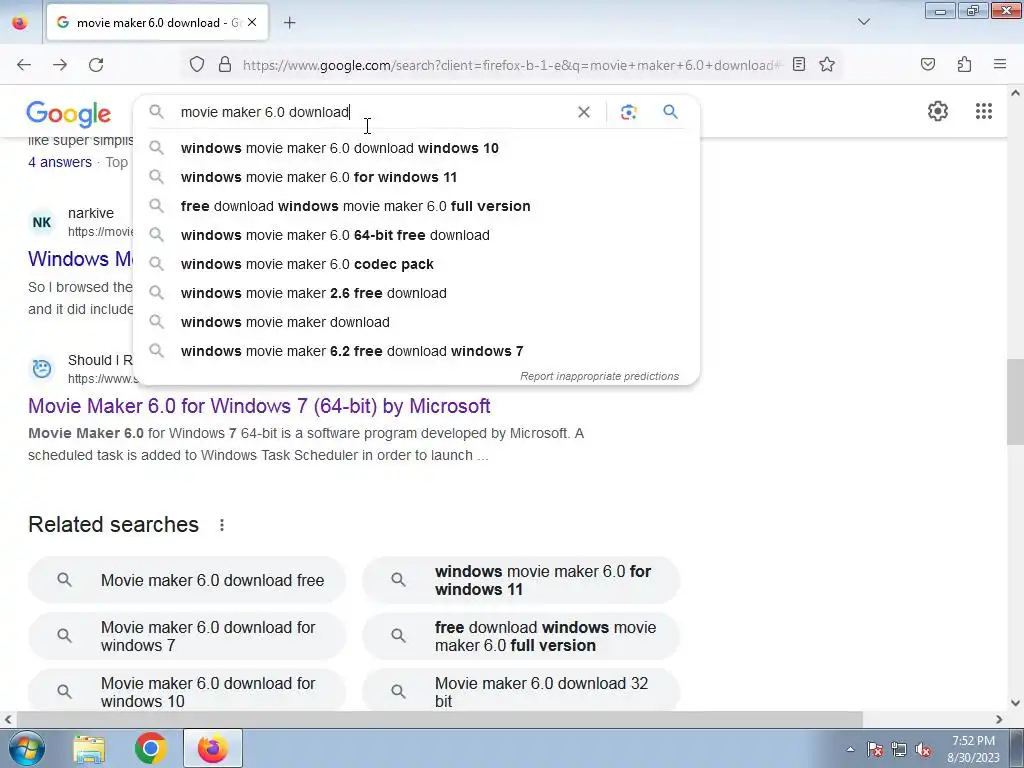
Task: Click the horizontal scrollbar thumb
Action: tap(439, 719)
